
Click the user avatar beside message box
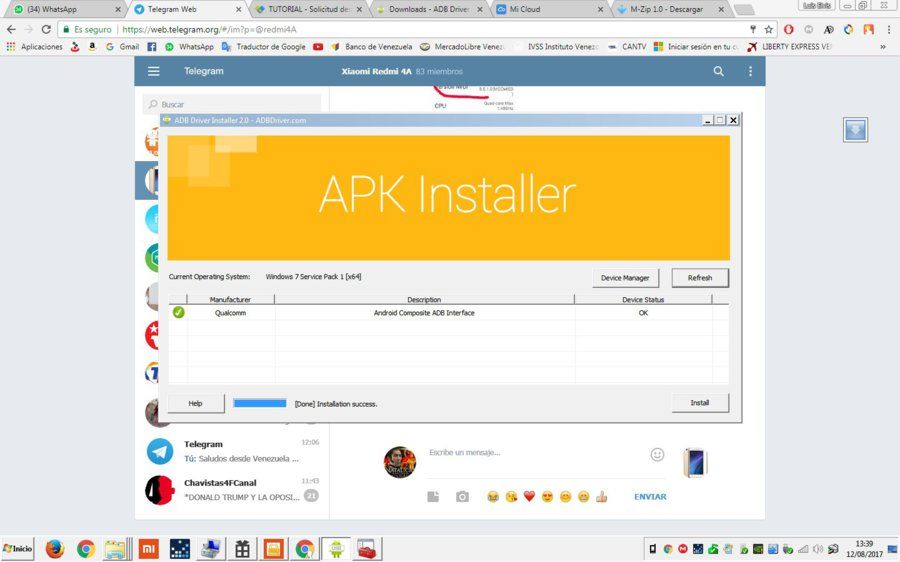pos(400,462)
